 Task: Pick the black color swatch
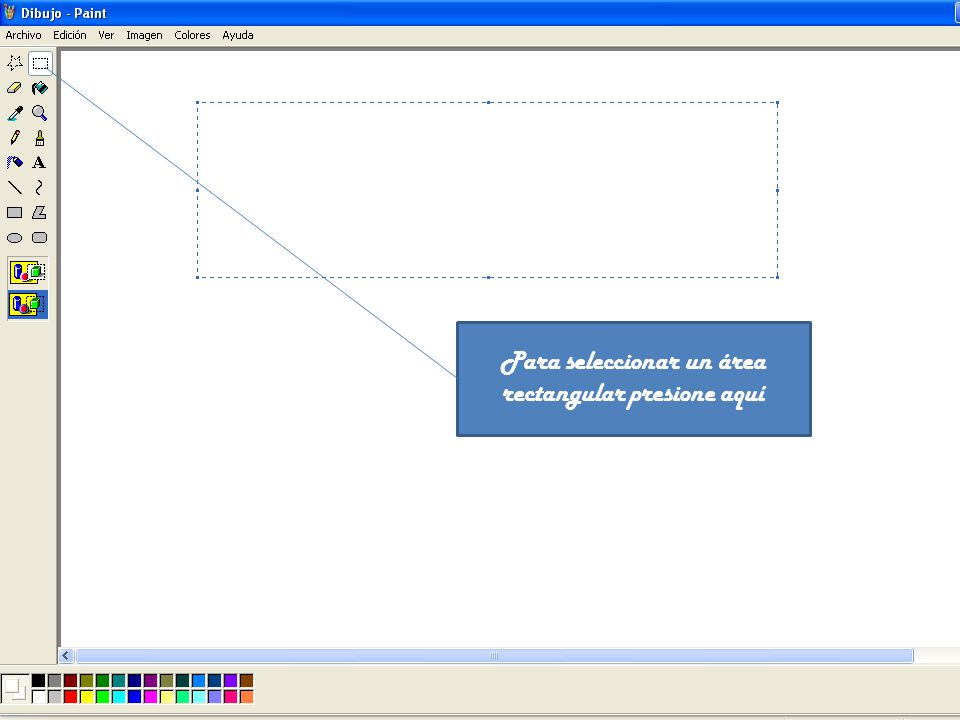(x=39, y=680)
